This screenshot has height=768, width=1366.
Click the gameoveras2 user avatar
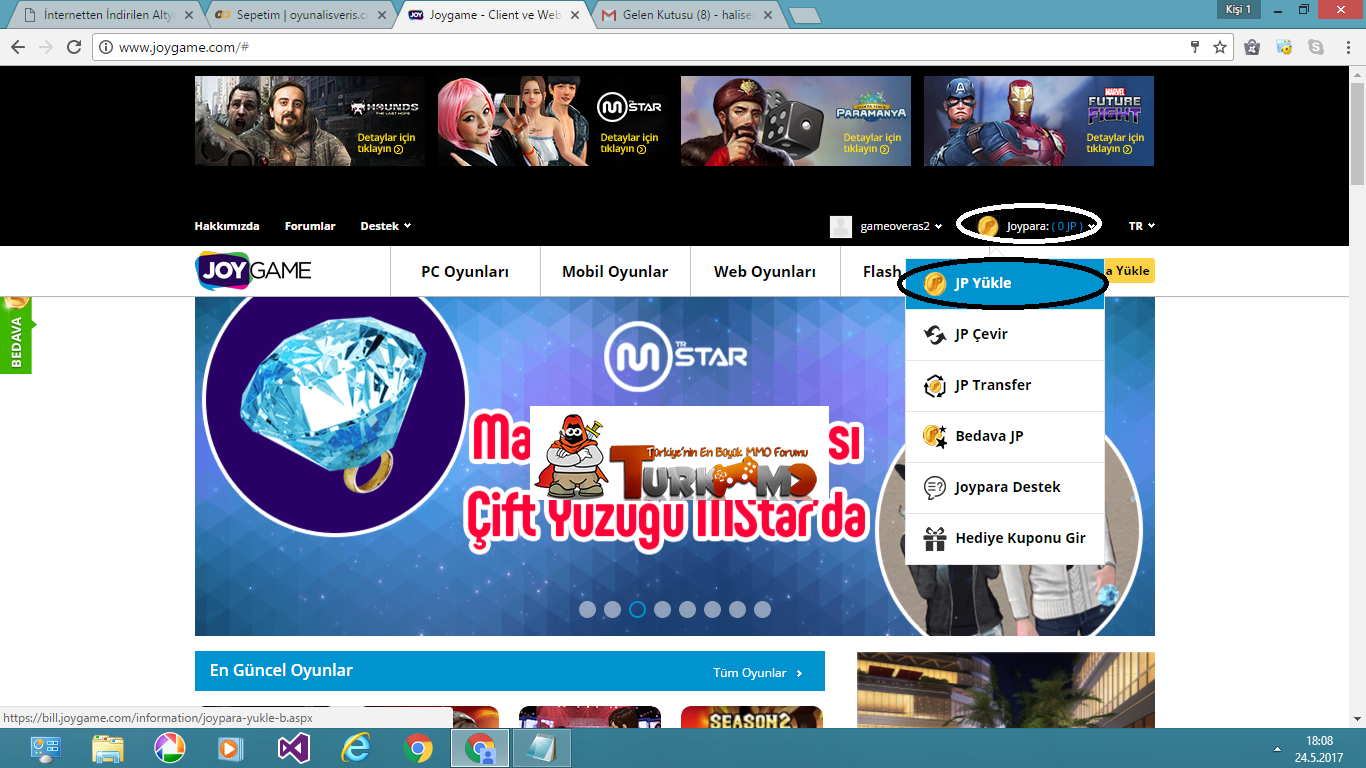click(841, 226)
